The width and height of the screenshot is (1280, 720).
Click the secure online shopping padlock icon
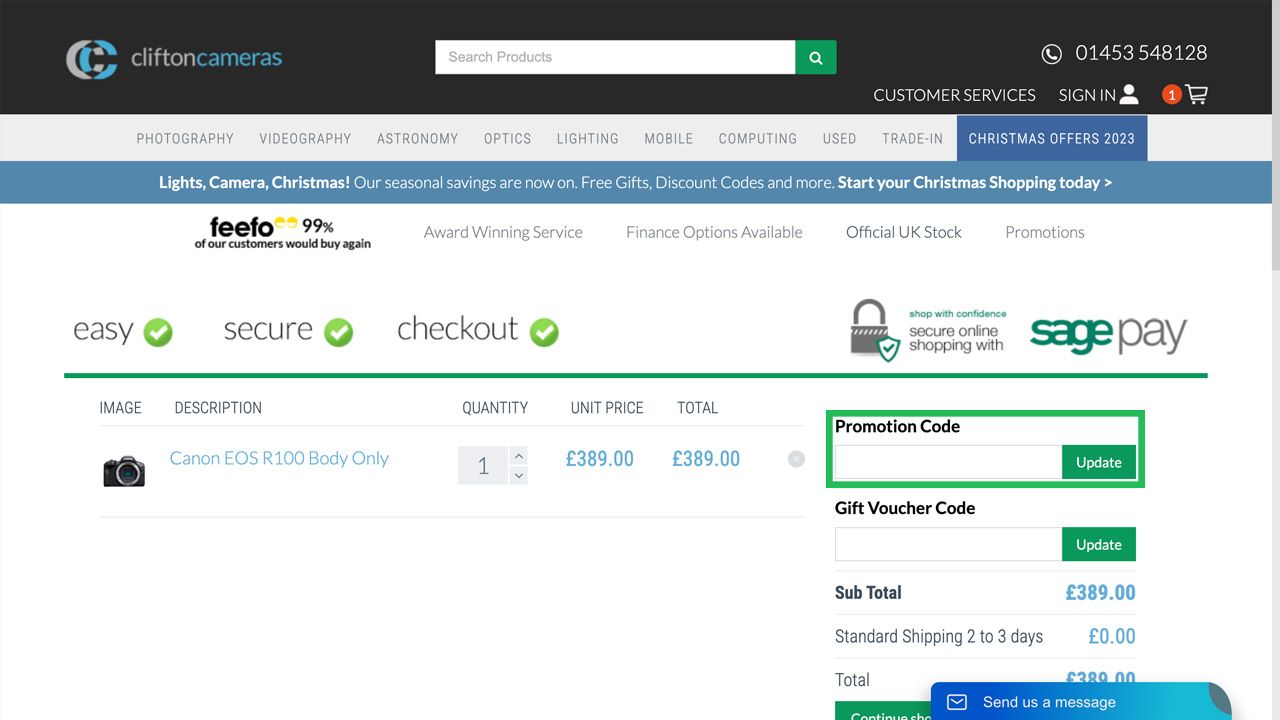click(873, 330)
